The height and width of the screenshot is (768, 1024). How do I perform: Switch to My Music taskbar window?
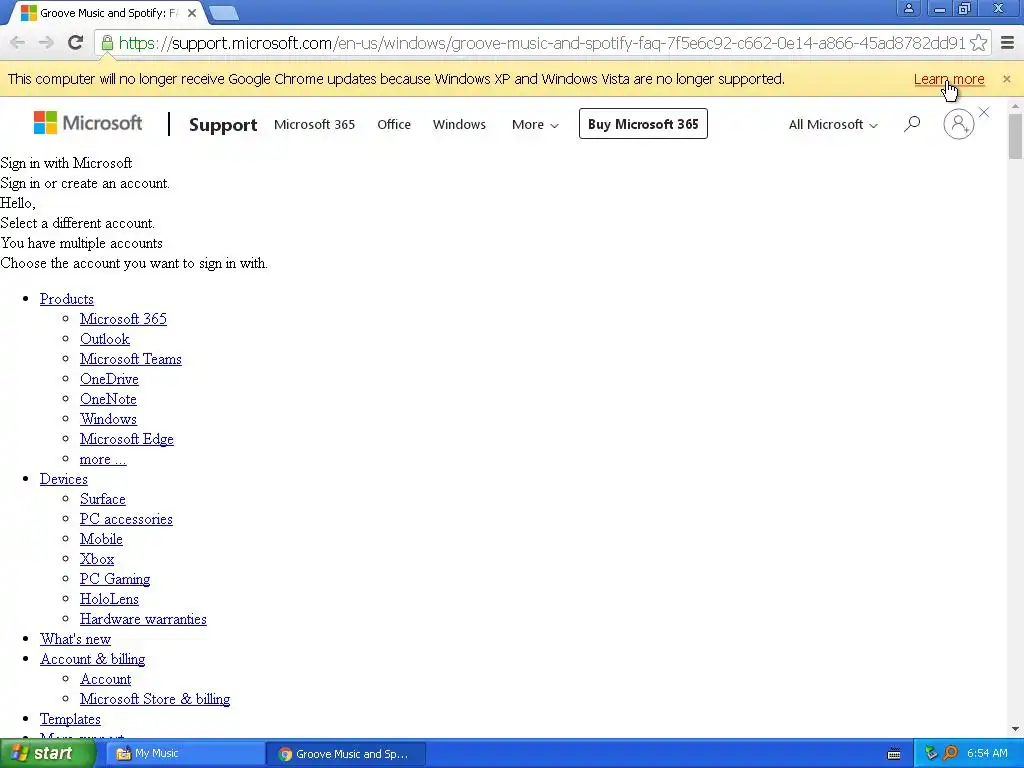[x=185, y=754]
